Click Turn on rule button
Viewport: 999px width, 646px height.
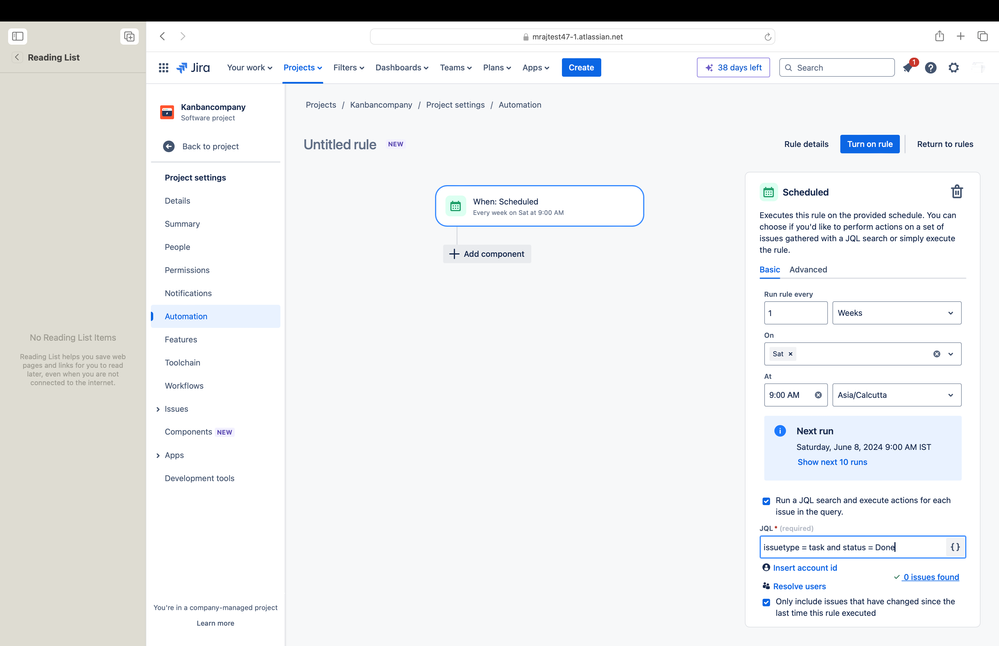tap(870, 145)
